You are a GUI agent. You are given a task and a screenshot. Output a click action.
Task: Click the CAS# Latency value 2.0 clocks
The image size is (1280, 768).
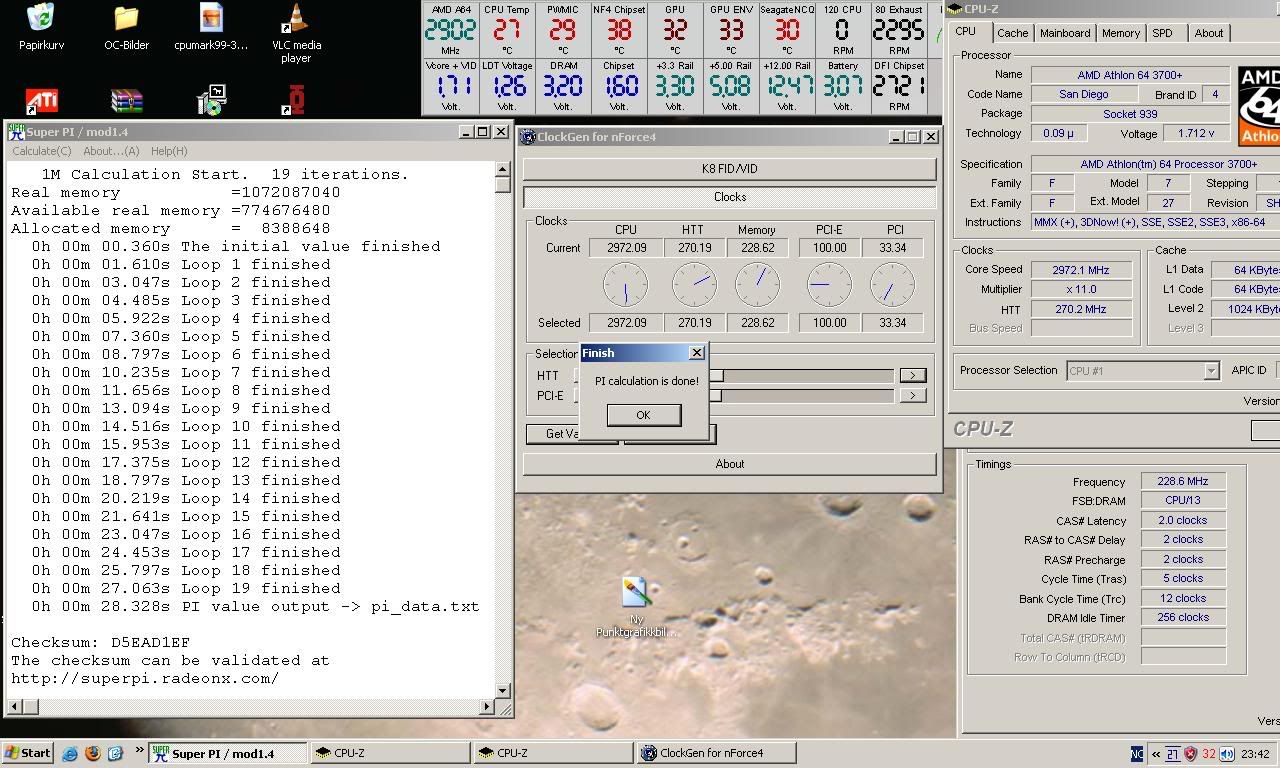[x=1182, y=520]
